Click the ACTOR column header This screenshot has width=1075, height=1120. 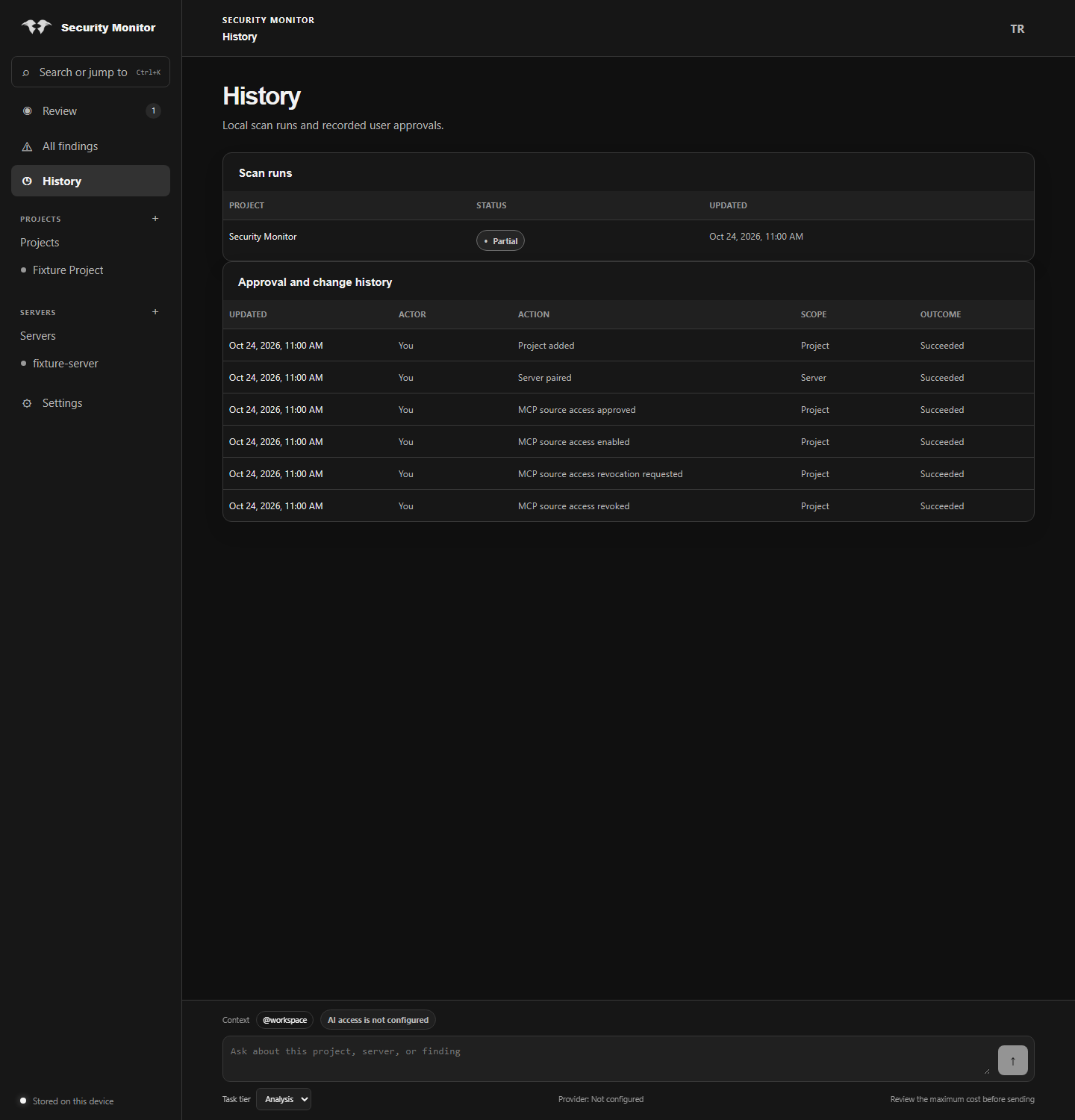(x=412, y=314)
